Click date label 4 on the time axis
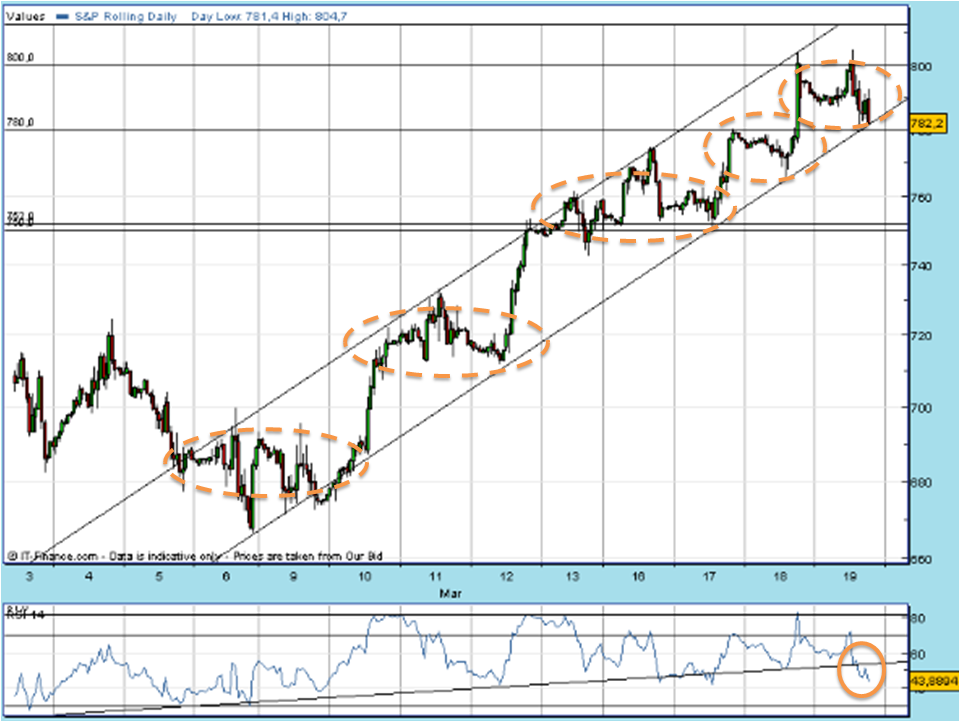 coord(89,576)
